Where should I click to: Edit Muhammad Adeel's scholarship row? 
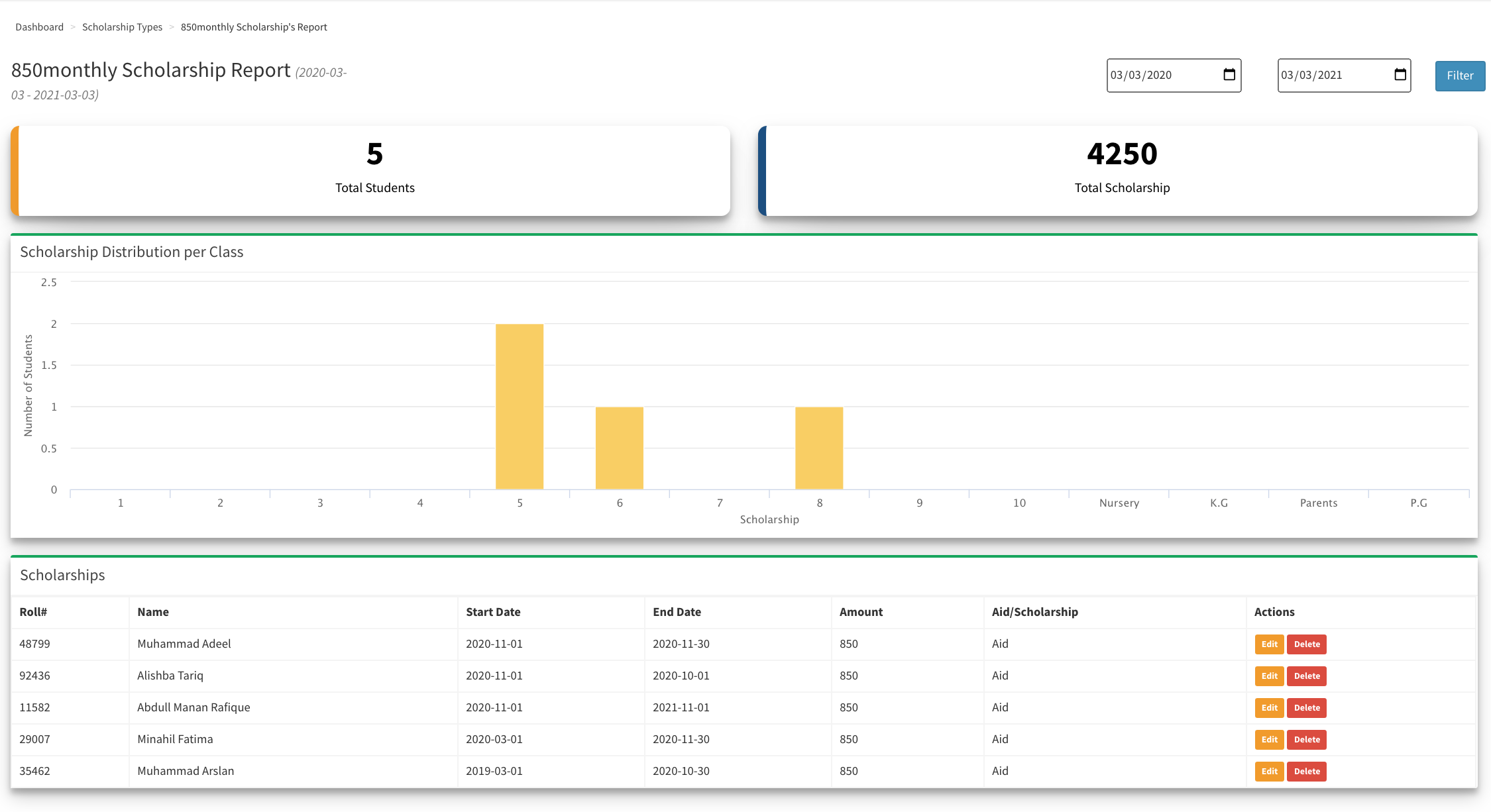1268,644
